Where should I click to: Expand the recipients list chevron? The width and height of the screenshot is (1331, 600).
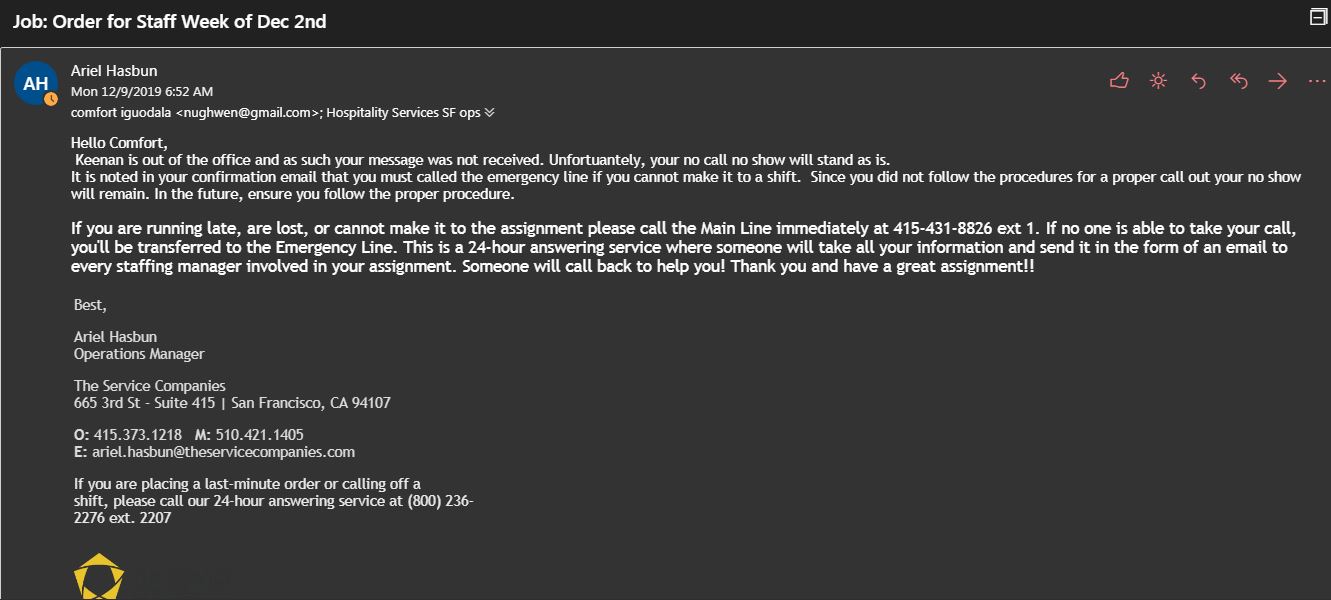click(489, 113)
